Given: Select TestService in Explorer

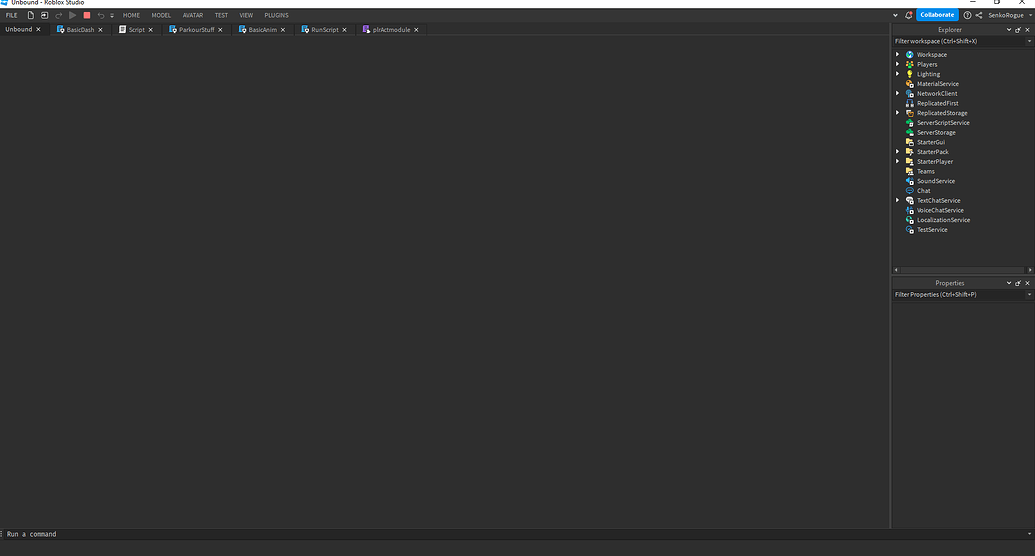Looking at the screenshot, I should (932, 230).
